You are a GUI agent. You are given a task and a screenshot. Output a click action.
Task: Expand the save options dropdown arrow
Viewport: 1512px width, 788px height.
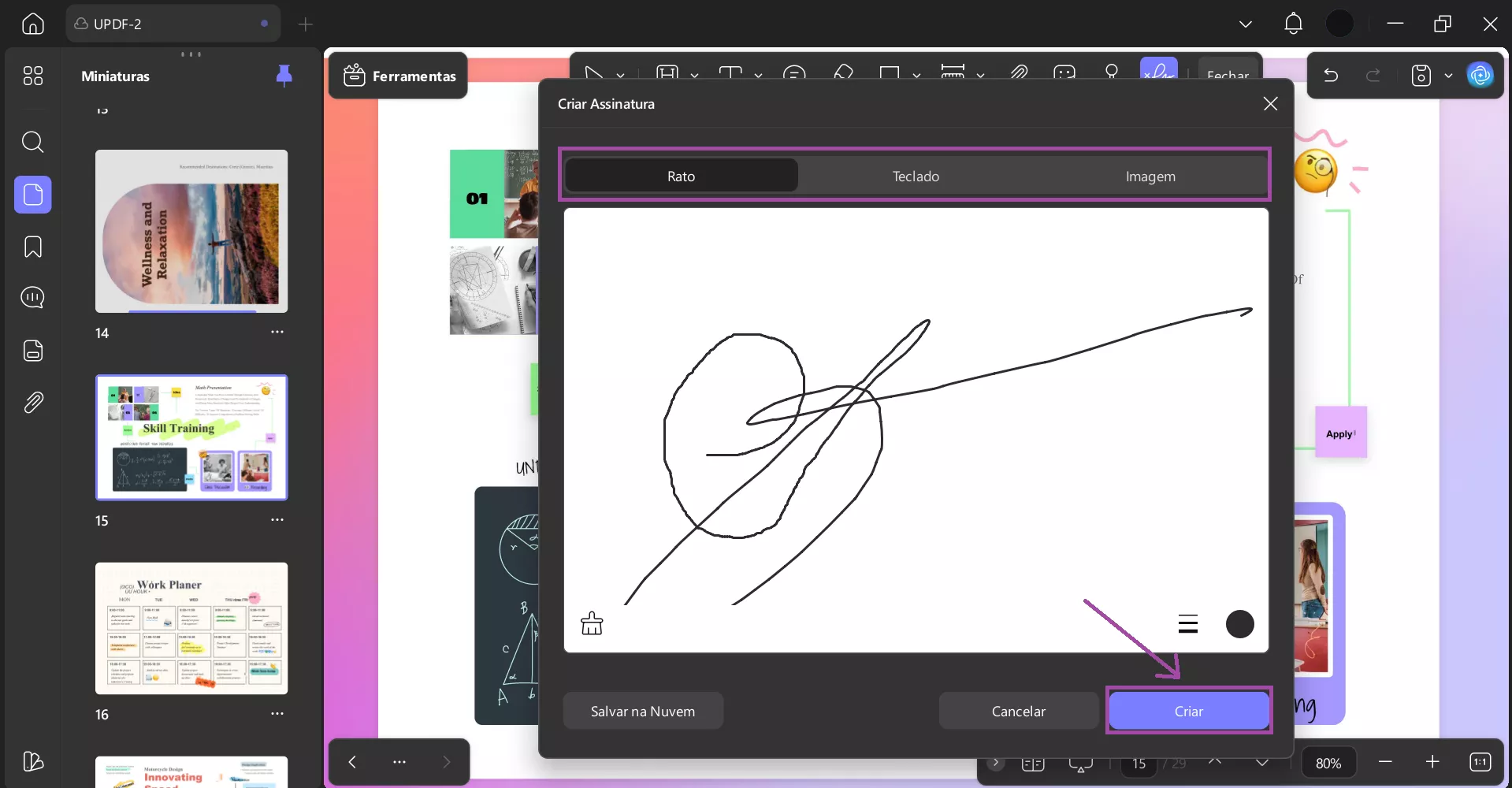[1448, 76]
